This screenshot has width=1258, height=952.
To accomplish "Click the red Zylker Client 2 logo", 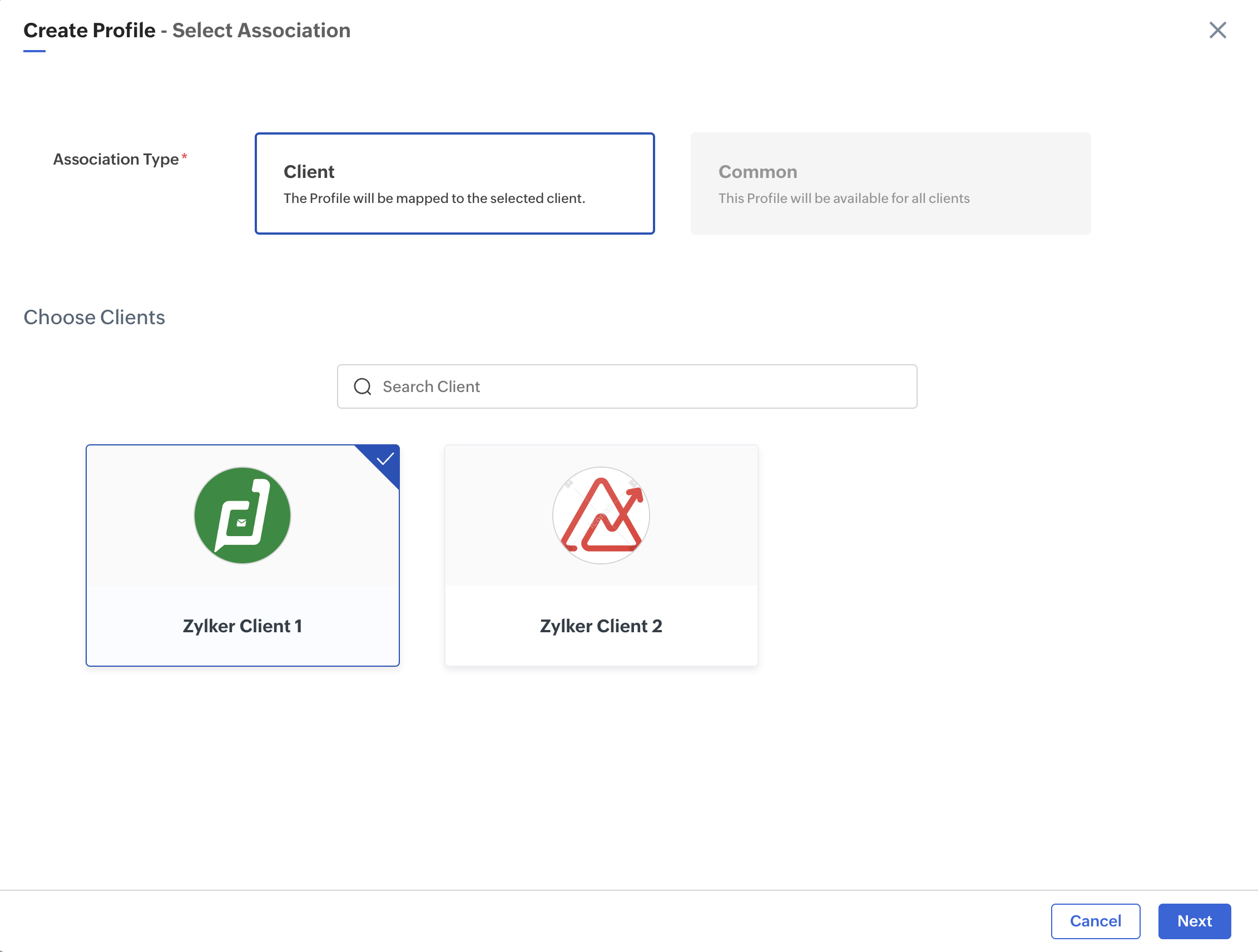I will point(601,515).
